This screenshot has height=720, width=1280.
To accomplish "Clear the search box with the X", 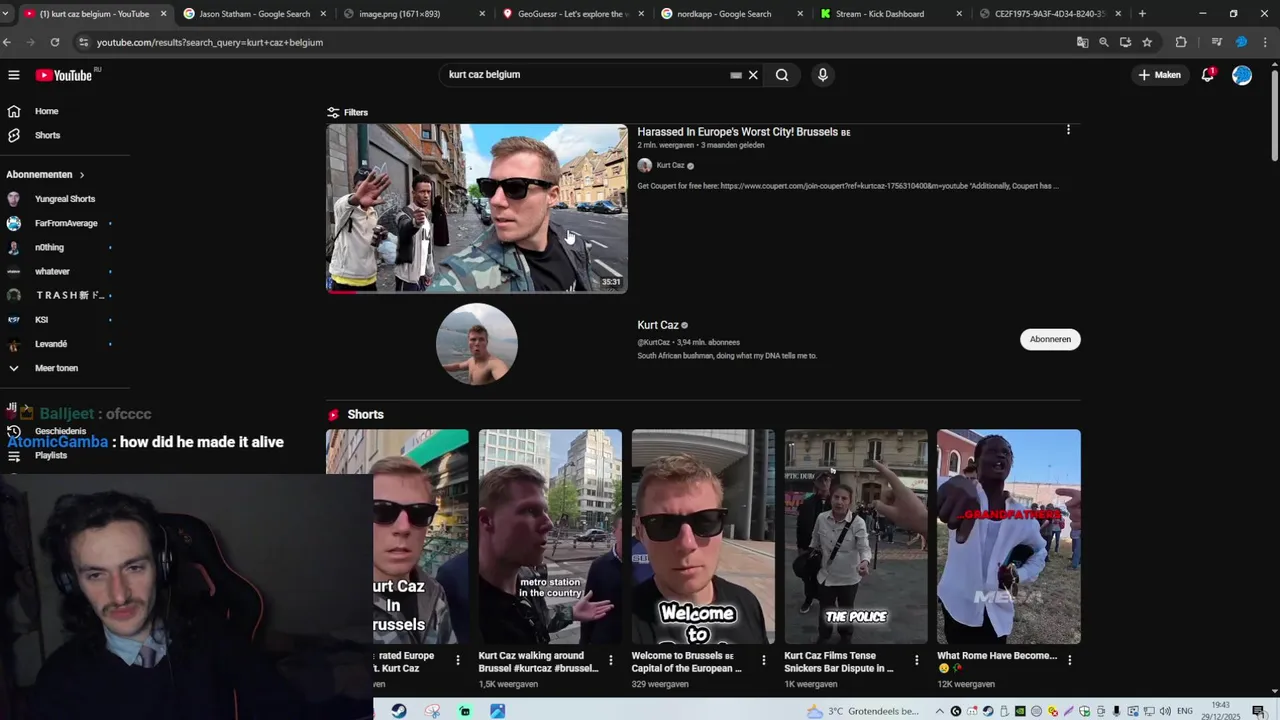I will [753, 75].
